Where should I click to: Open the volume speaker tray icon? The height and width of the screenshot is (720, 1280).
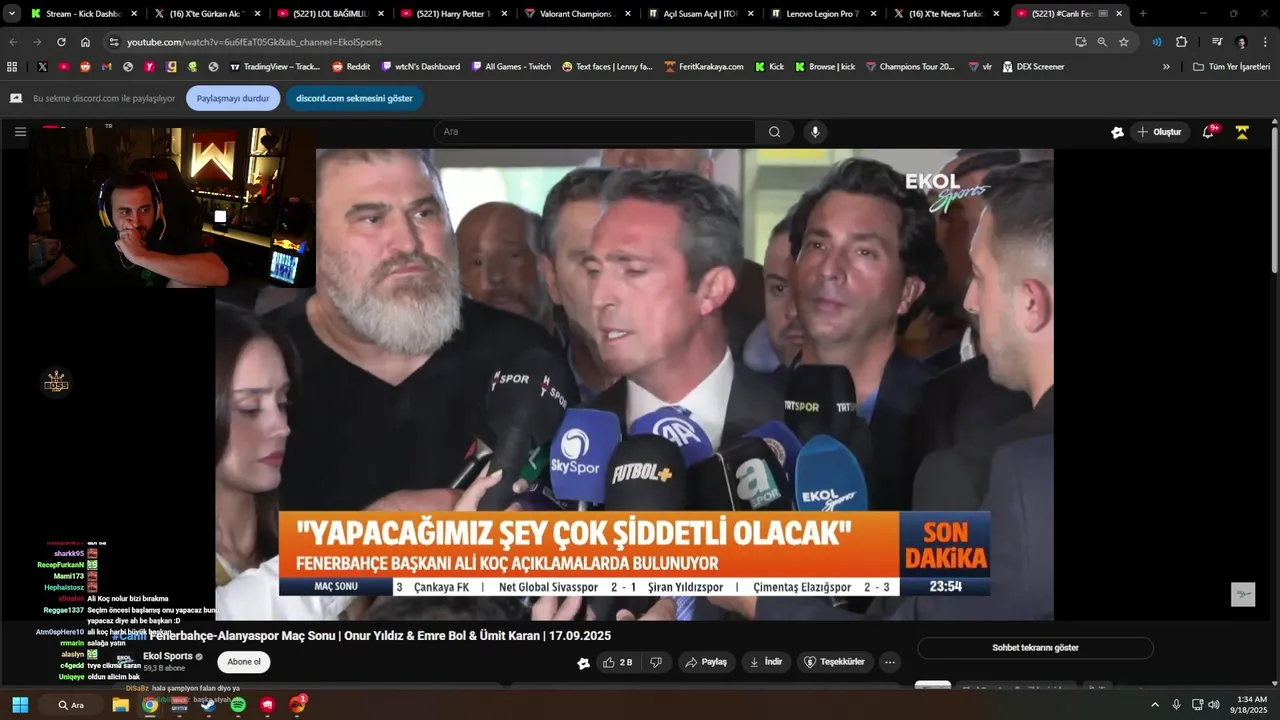(x=1214, y=705)
